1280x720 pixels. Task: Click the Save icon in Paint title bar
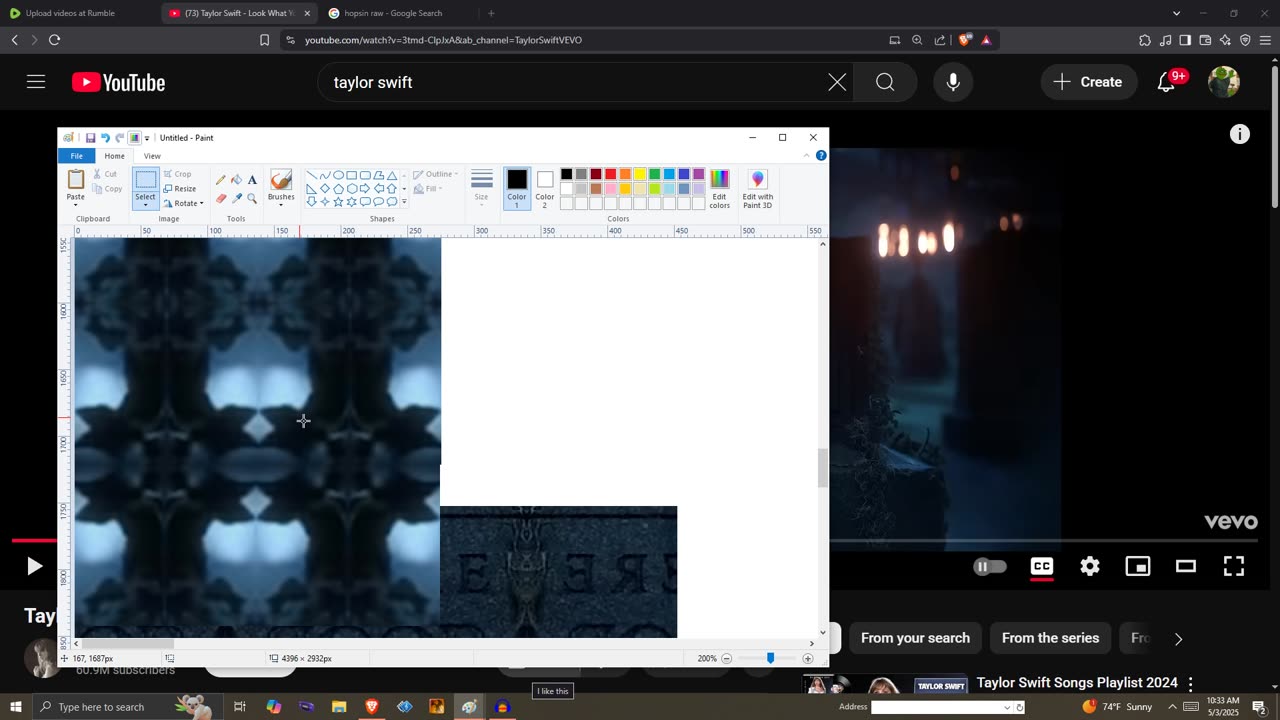tap(90, 138)
